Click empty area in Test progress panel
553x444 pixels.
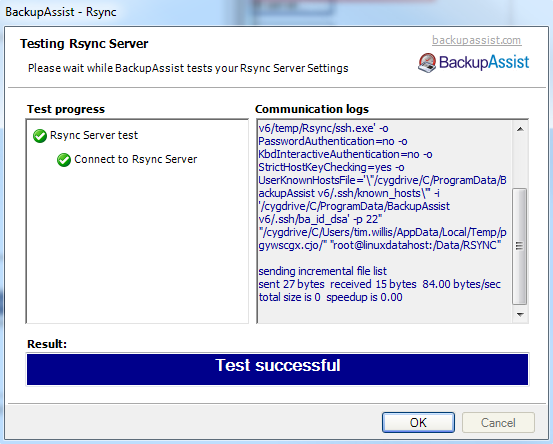tap(138, 247)
